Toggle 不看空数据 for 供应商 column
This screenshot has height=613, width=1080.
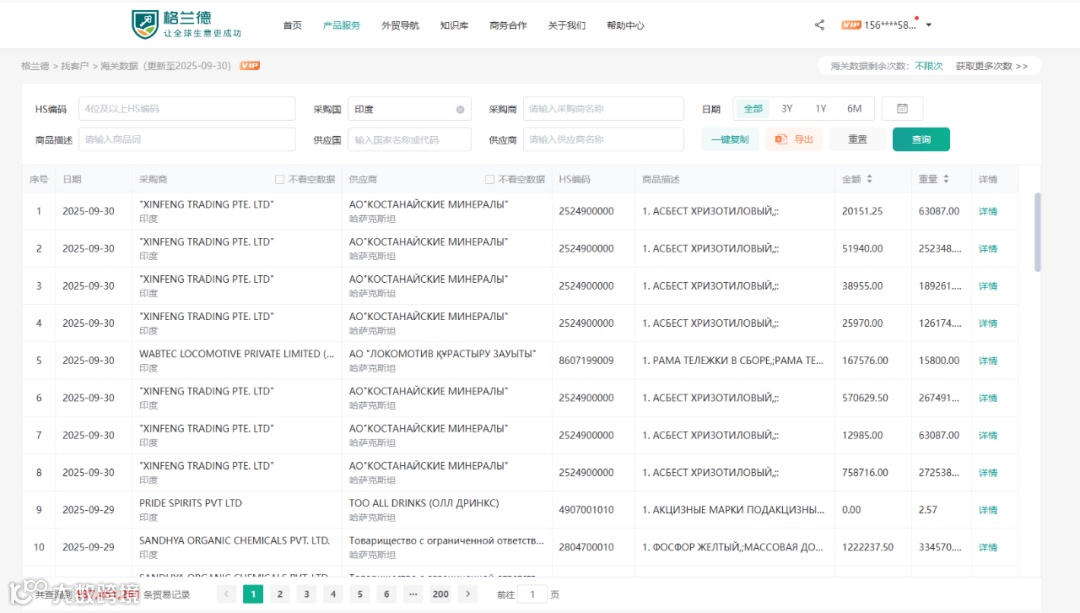[490, 179]
